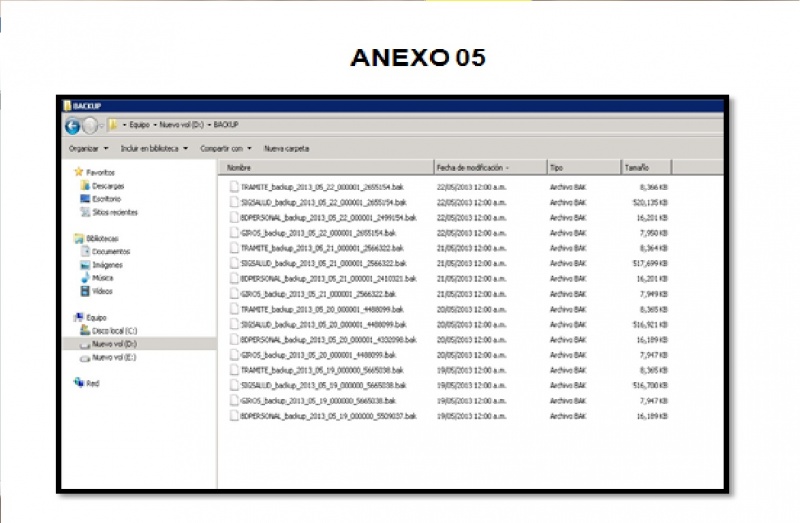Screen dimensions: 800x523
Task: Click Equipo in the address bar path
Action: click(139, 126)
